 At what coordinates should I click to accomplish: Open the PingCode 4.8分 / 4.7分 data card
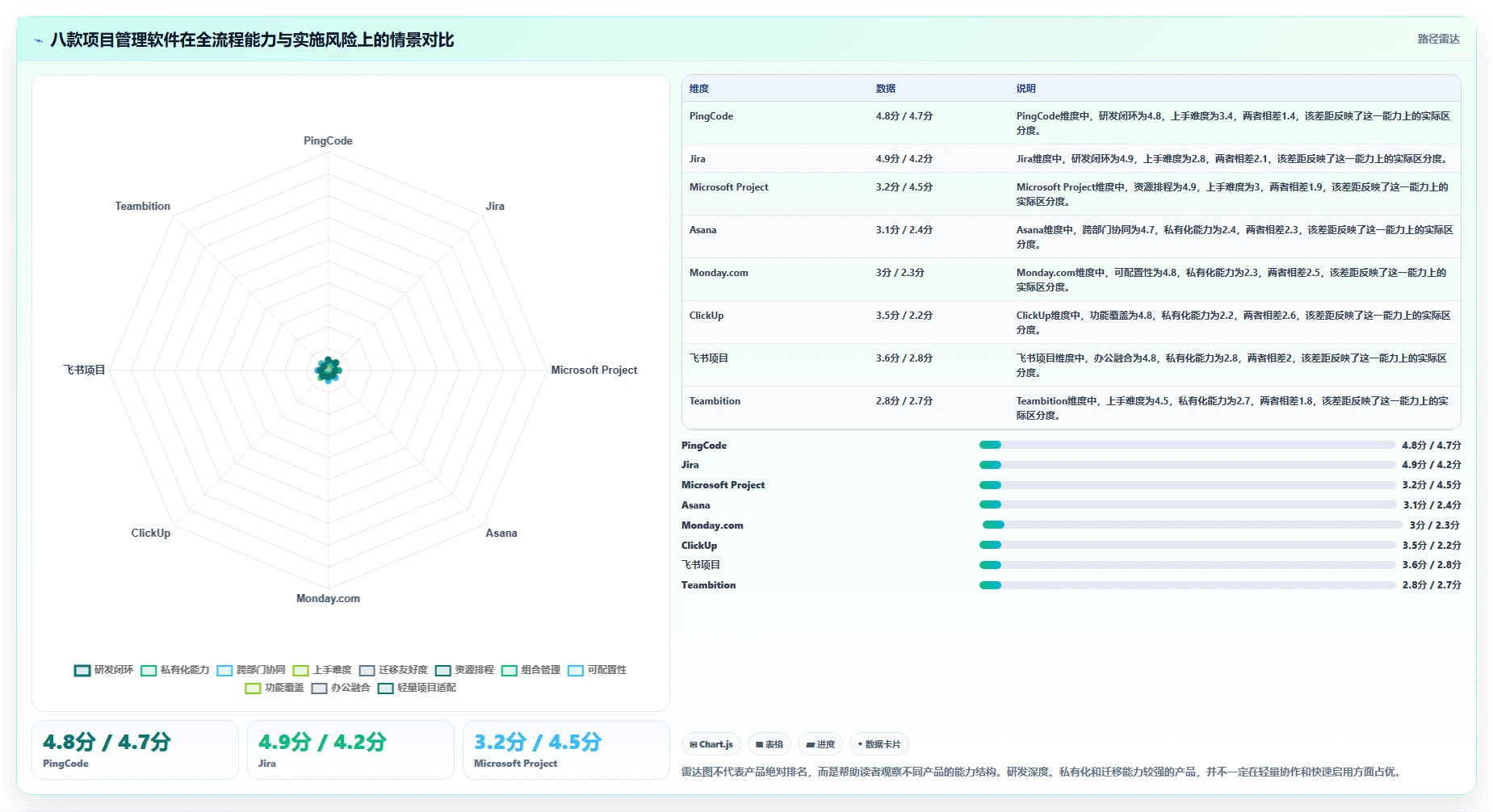pyautogui.click(x=135, y=749)
